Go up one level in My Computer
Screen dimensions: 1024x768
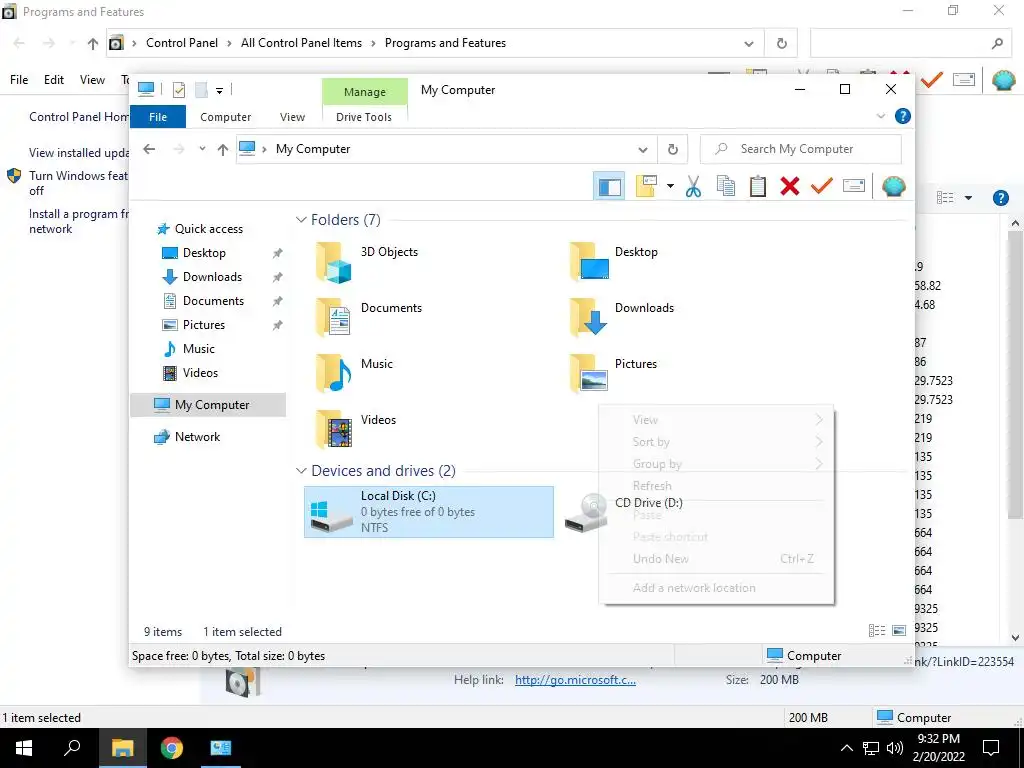[x=223, y=150]
